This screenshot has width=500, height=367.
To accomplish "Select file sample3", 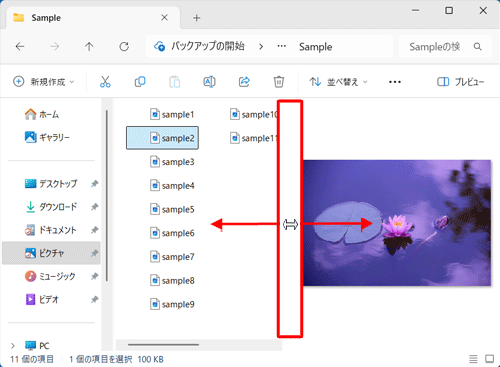I will [172, 162].
